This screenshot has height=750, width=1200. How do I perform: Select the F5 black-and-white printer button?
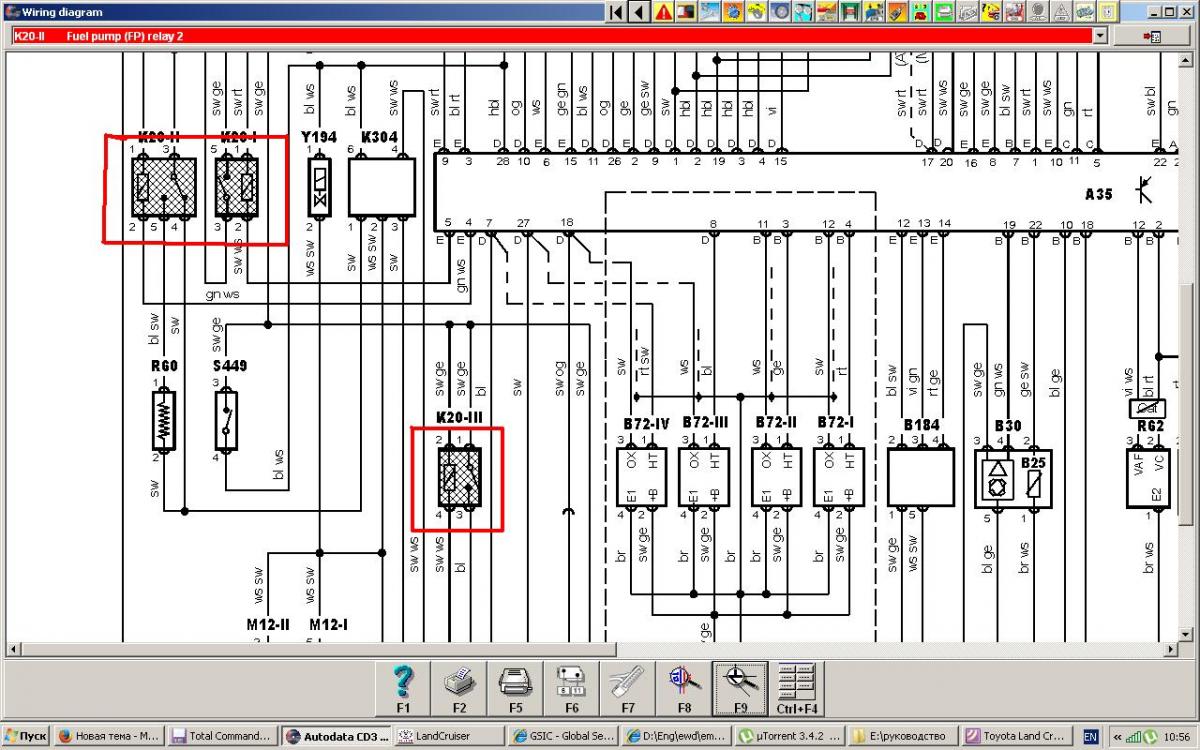(x=515, y=689)
